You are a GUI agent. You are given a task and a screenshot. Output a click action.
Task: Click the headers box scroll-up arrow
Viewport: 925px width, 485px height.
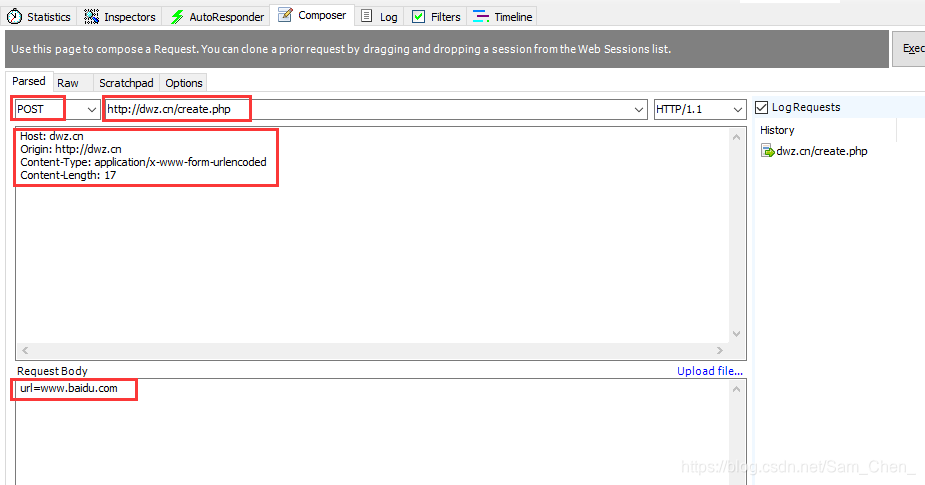[x=736, y=137]
